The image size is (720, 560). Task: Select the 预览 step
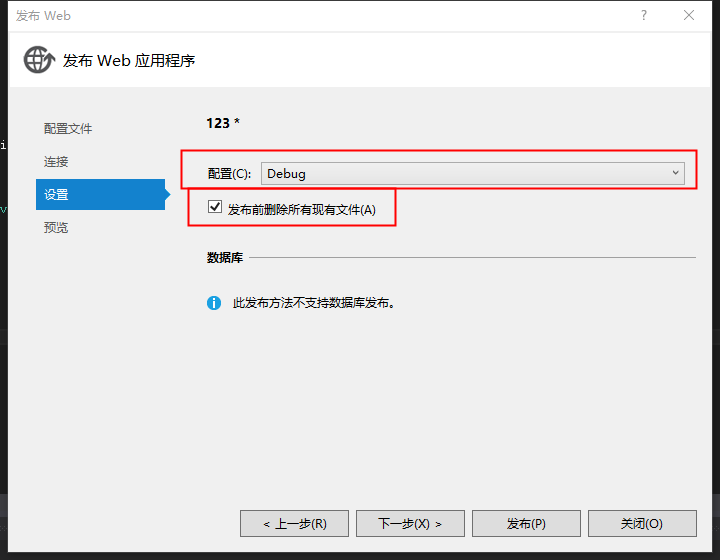pos(56,228)
